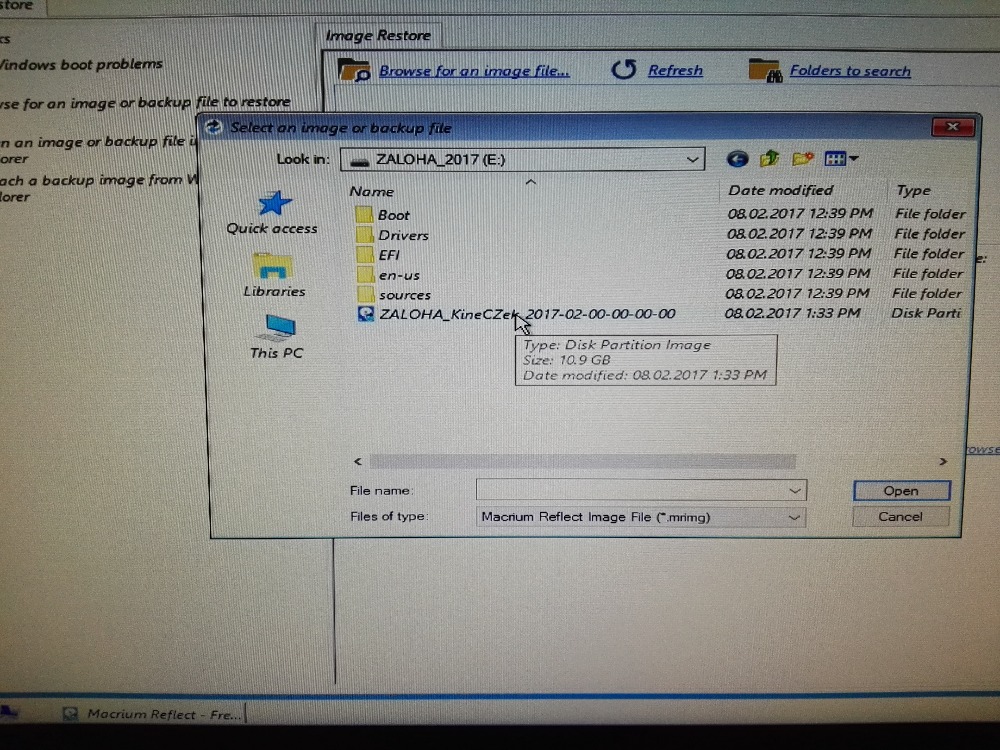This screenshot has height=750, width=1000.
Task: Click 'Windows boot problems' in background window
Action: [x=82, y=64]
